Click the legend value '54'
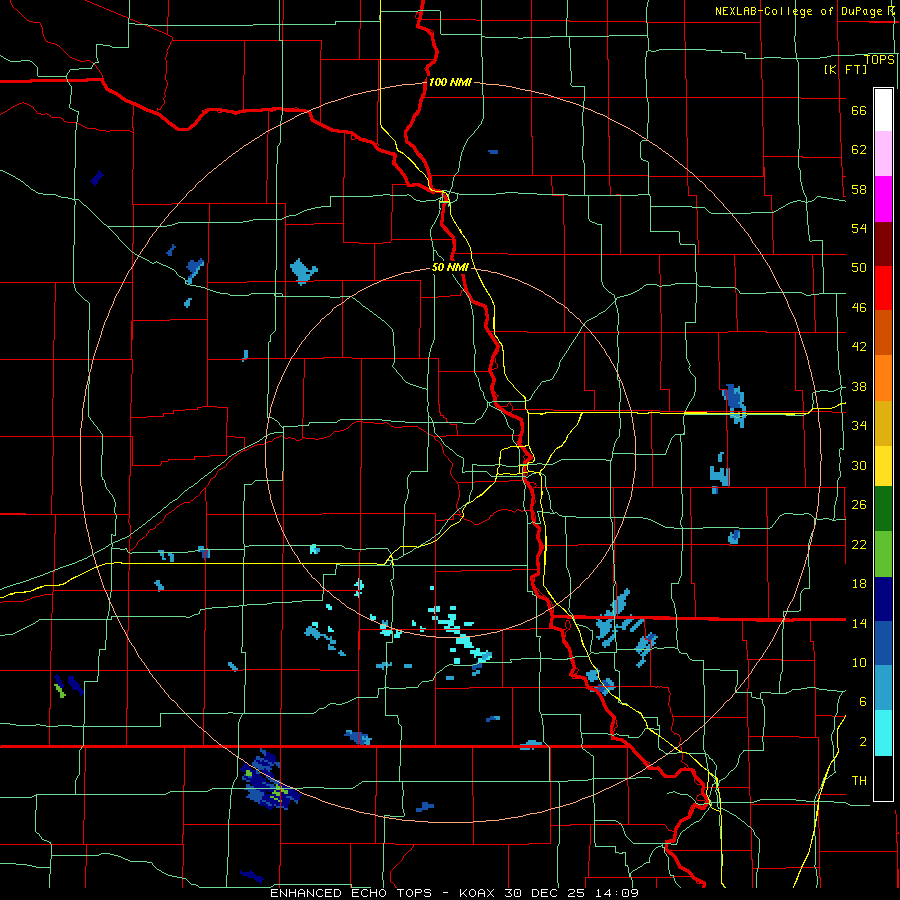900x900 pixels. (859, 228)
